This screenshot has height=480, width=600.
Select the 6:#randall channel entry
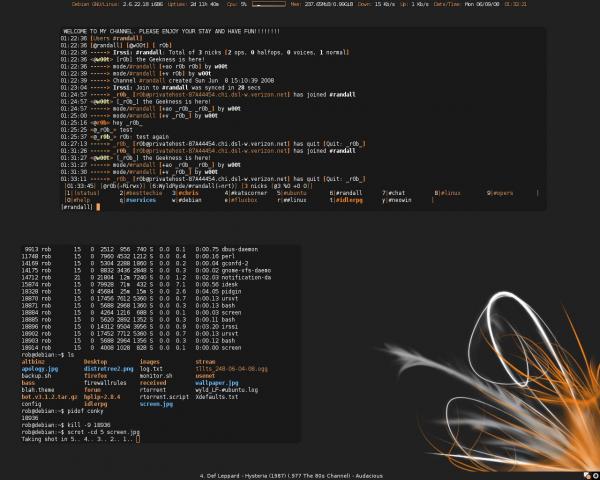[346, 193]
